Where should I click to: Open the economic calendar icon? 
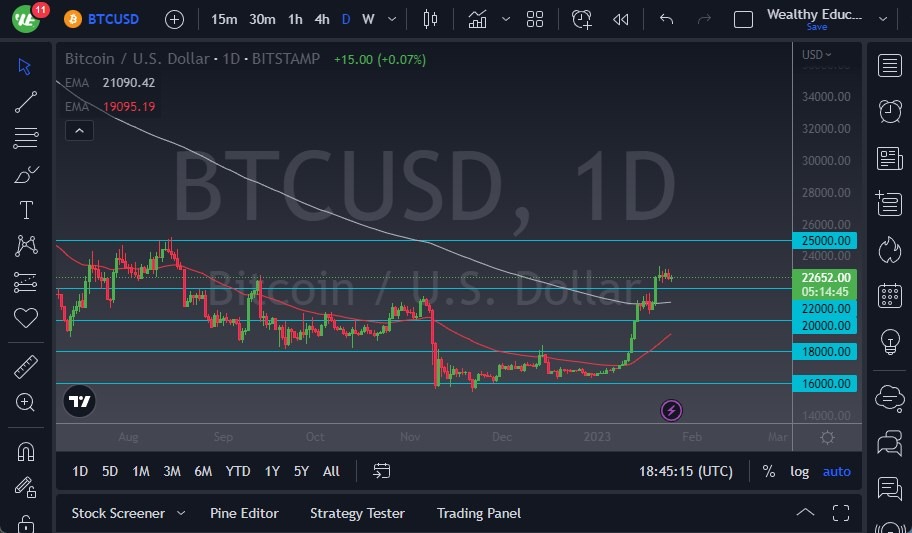(x=889, y=295)
